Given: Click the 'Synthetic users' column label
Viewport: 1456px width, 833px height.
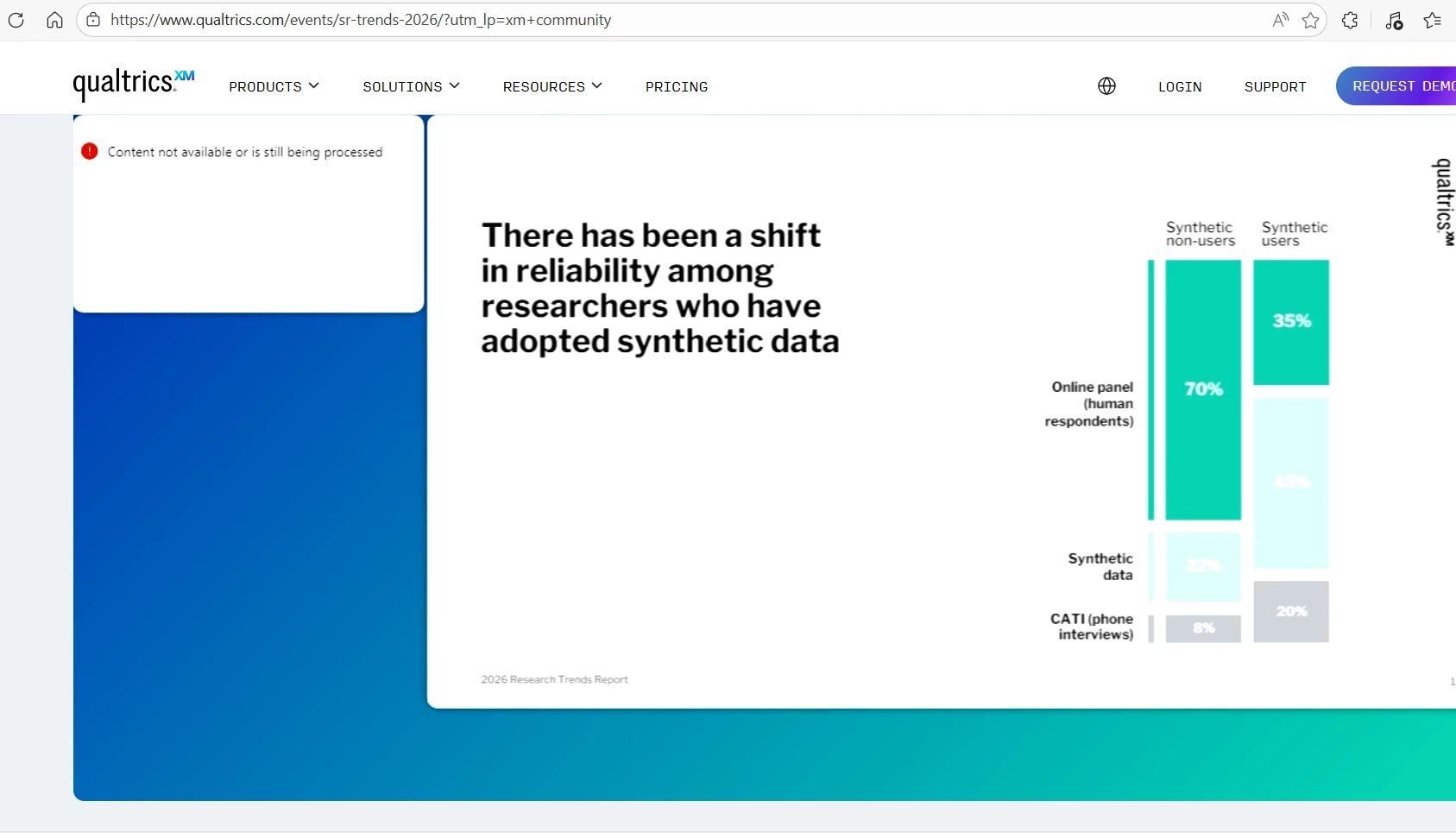Looking at the screenshot, I should 1294,234.
